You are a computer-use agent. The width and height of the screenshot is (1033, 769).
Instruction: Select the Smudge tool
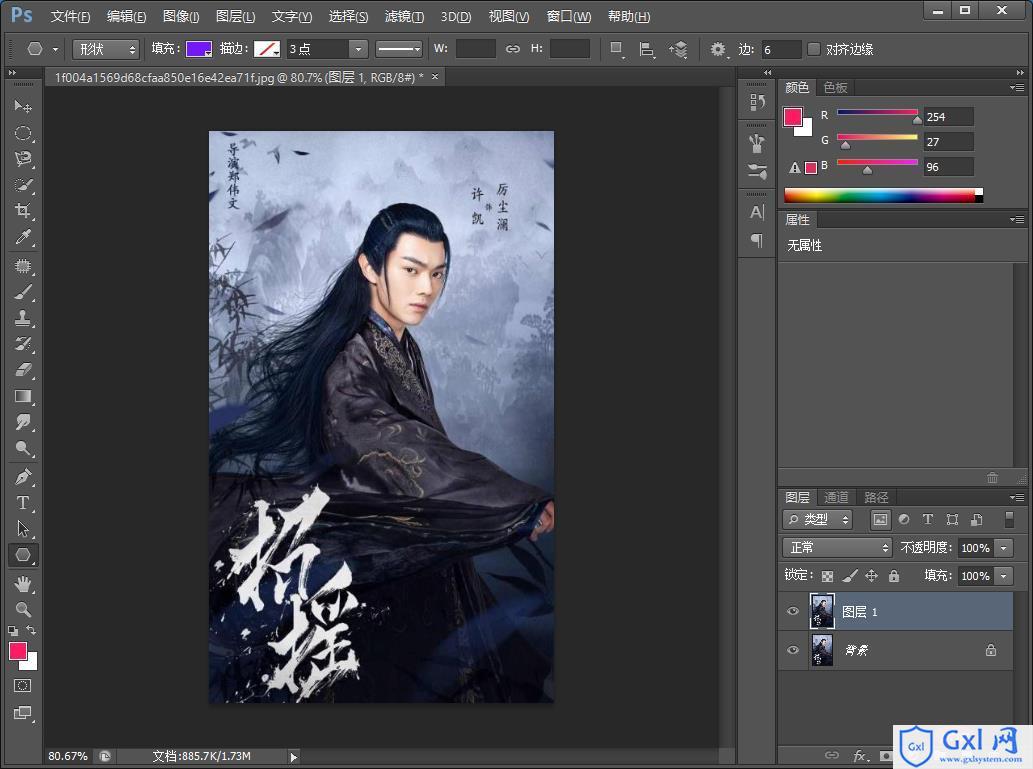pyautogui.click(x=23, y=422)
